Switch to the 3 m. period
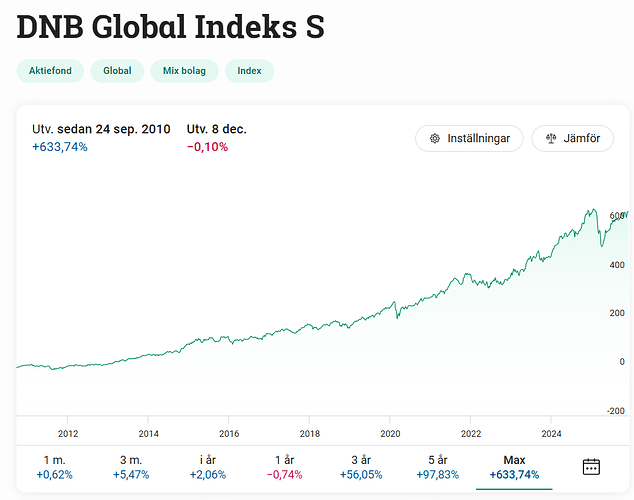Image resolution: width=634 pixels, height=500 pixels. [133, 467]
